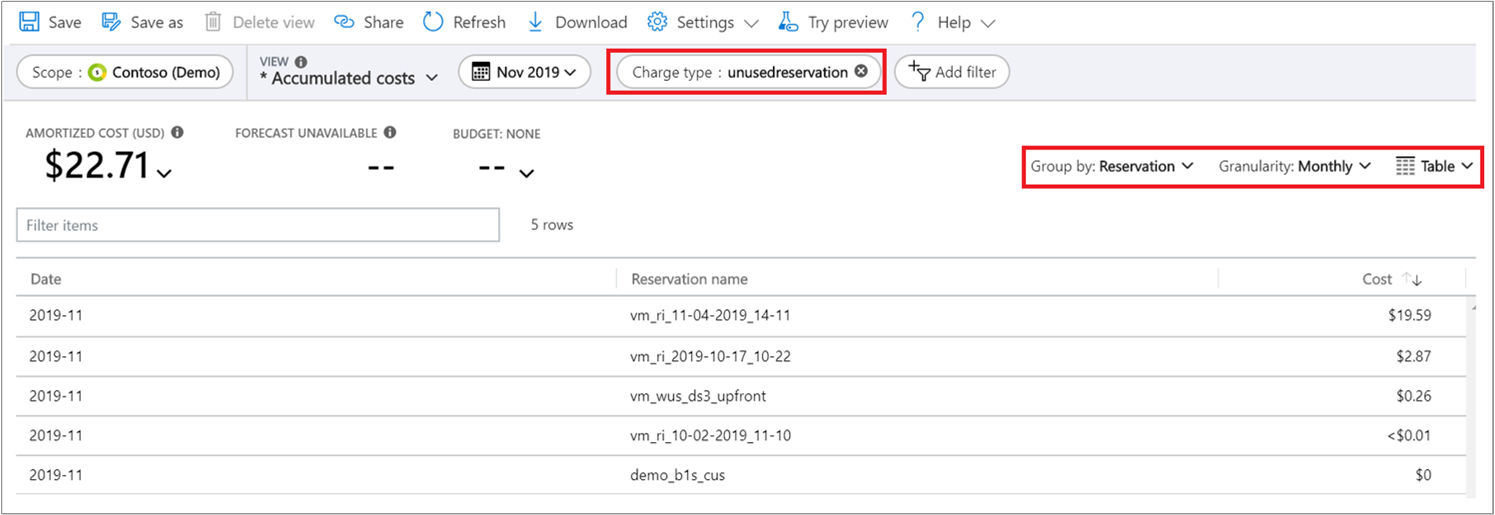
Task: Click the calendar icon in date picker
Action: 481,72
